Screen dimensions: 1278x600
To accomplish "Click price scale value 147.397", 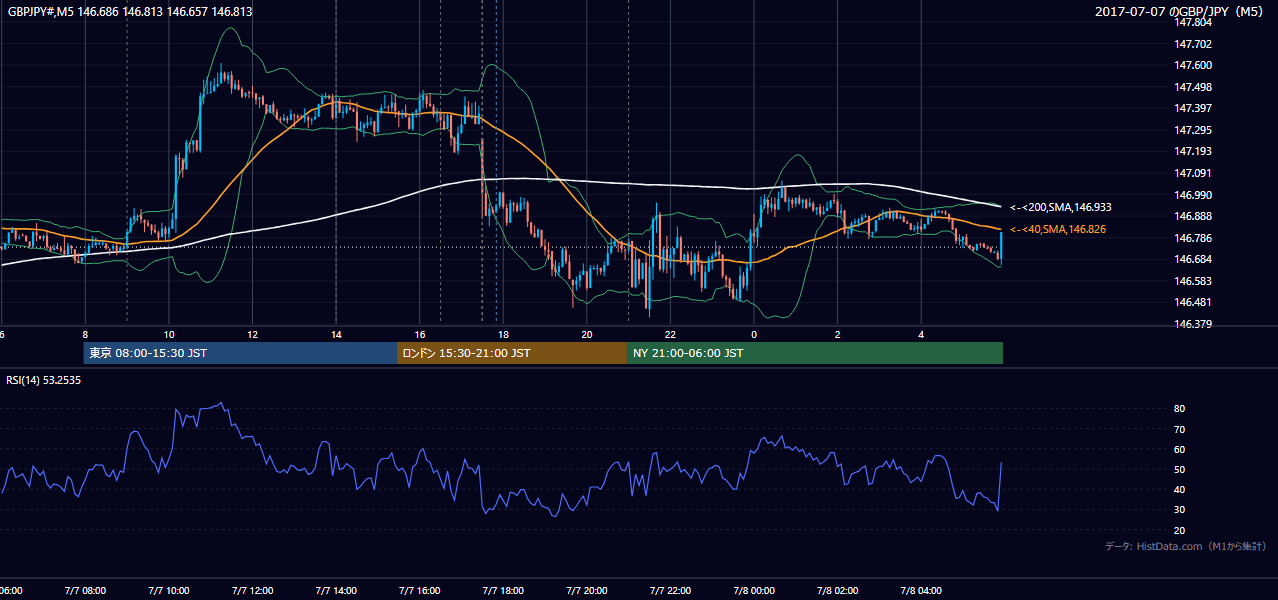I will 1194,108.
